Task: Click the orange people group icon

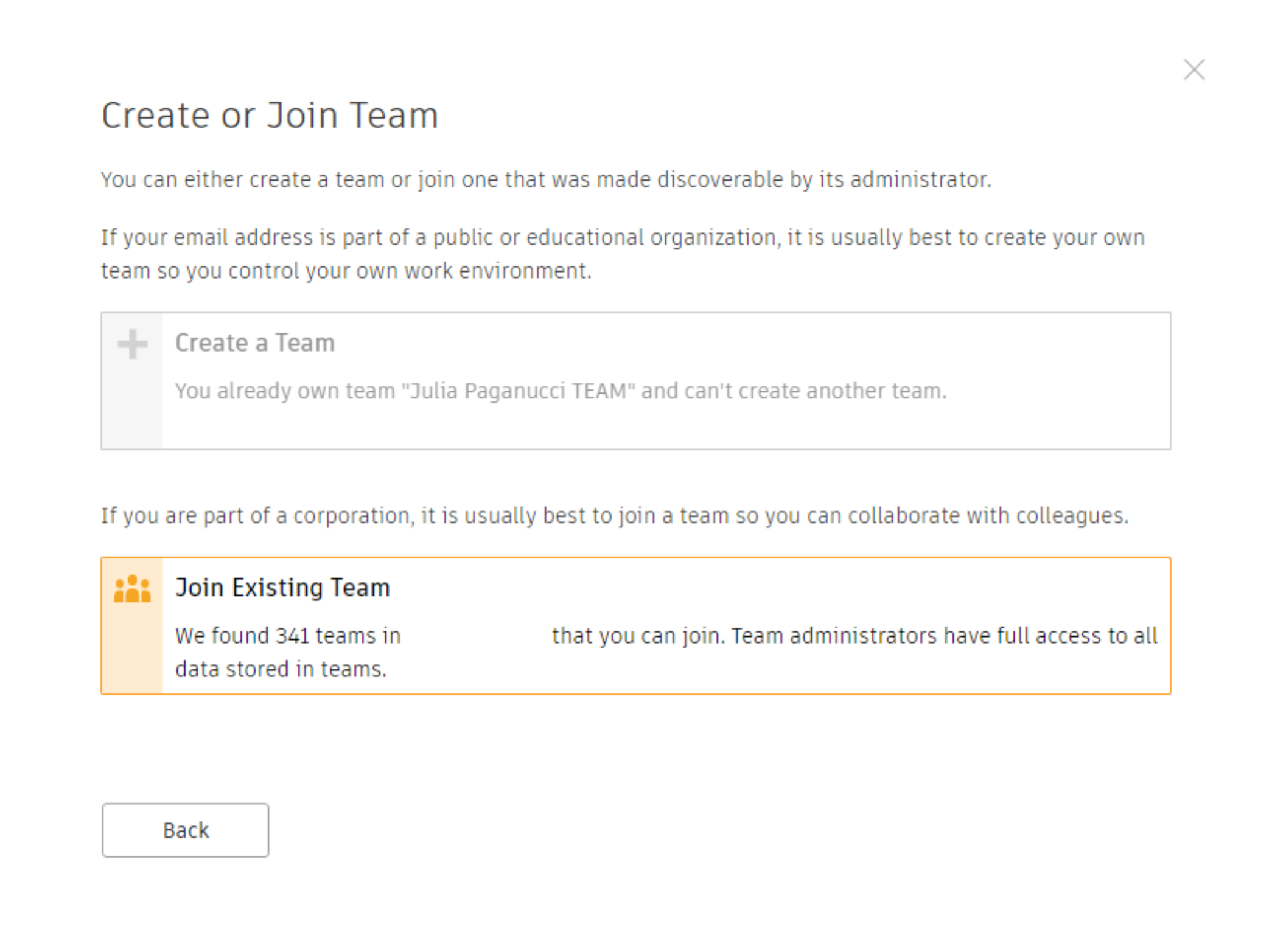Action: coord(132,589)
